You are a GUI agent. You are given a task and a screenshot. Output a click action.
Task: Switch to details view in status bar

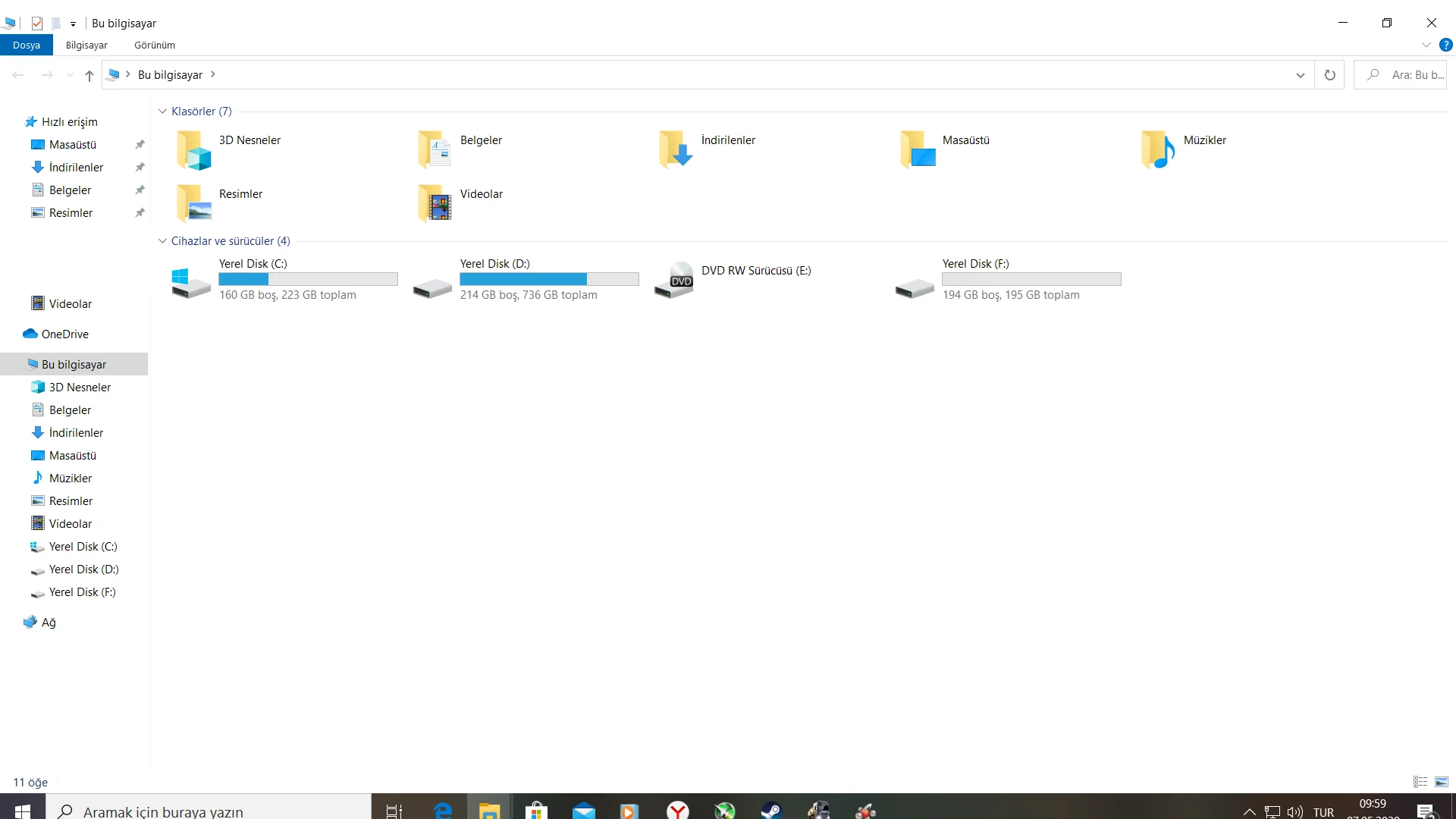[x=1420, y=782]
